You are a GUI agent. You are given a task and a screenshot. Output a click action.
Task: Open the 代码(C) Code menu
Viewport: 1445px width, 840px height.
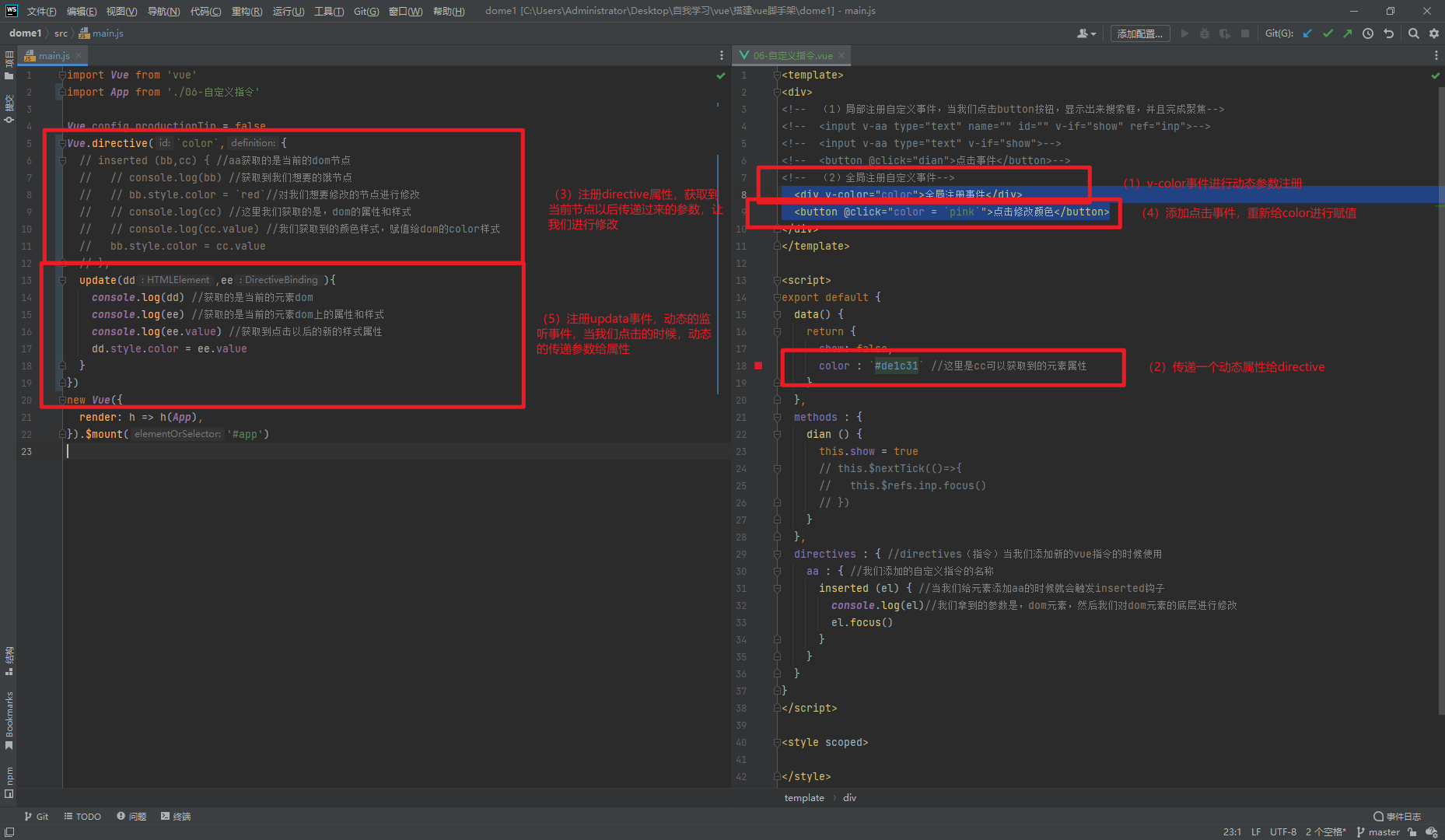coord(205,11)
